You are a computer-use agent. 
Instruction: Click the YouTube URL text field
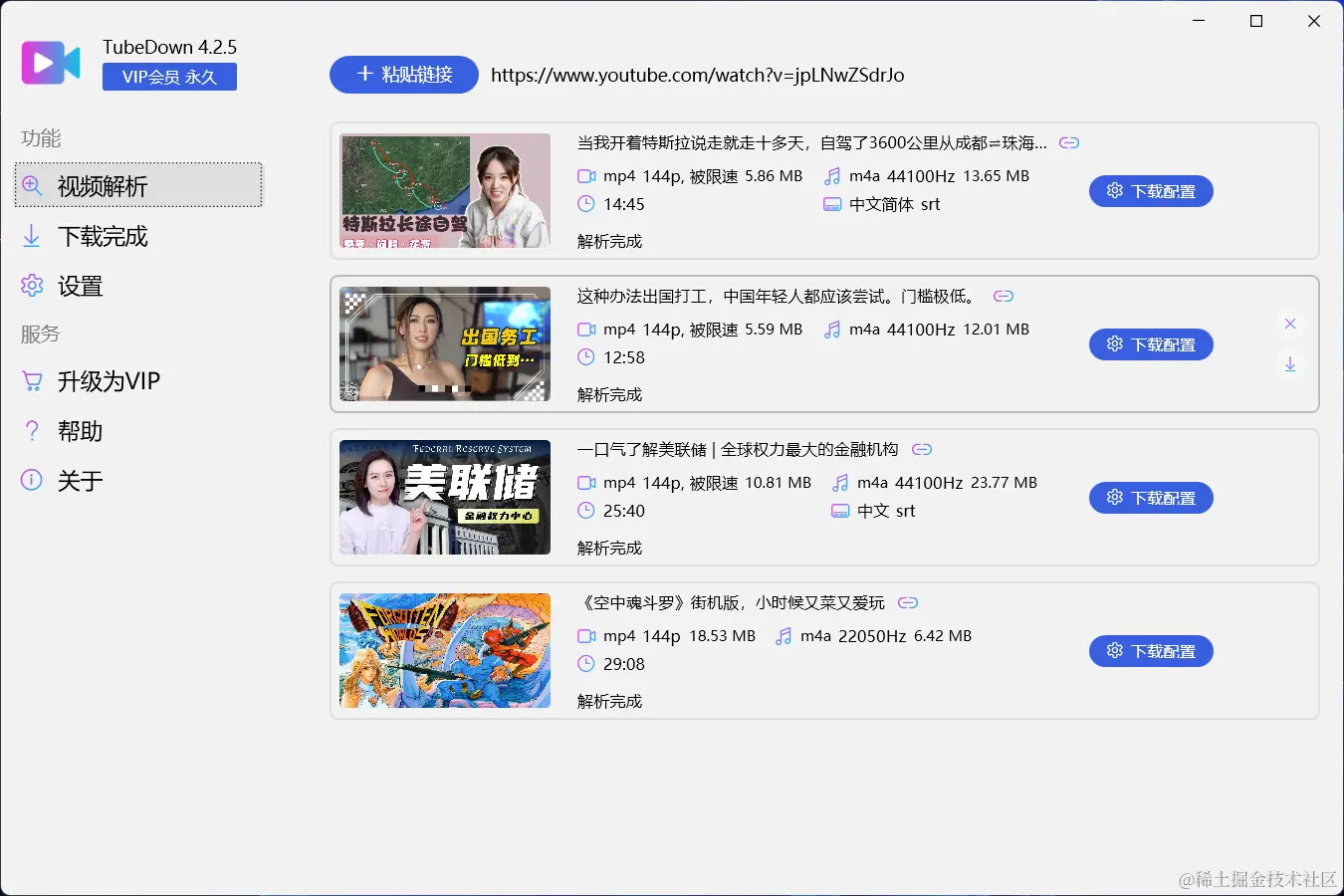698,75
